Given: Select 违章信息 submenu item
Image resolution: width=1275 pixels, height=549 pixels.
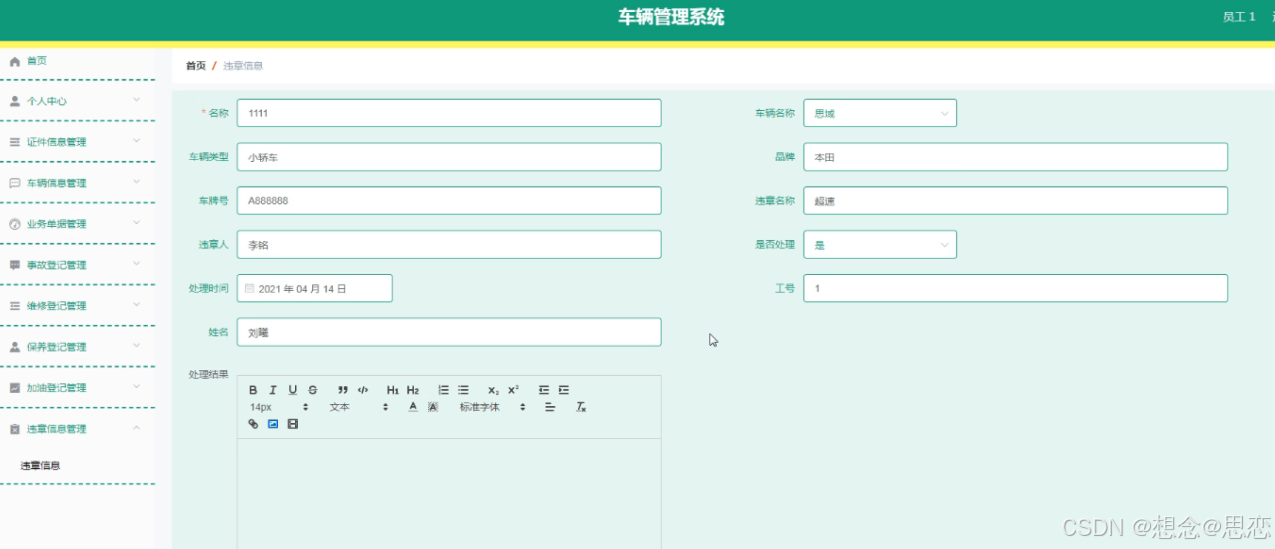Looking at the screenshot, I should point(40,465).
